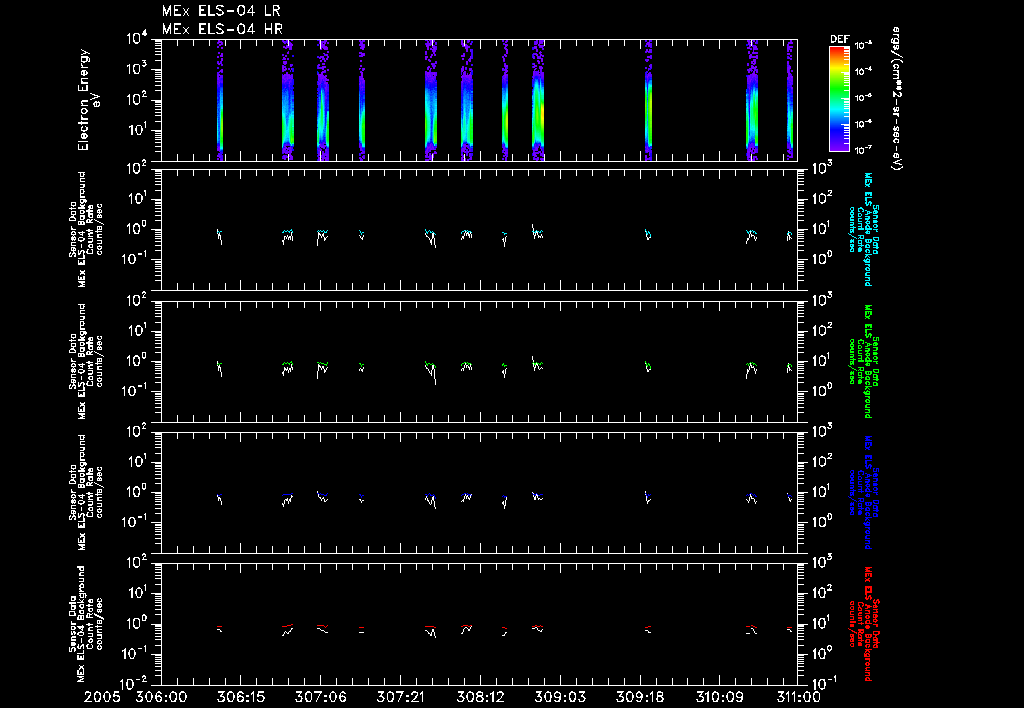1024x708 pixels.
Task: Click the 10^4 tick on the Electron Energy axis
Action: [x=137, y=40]
